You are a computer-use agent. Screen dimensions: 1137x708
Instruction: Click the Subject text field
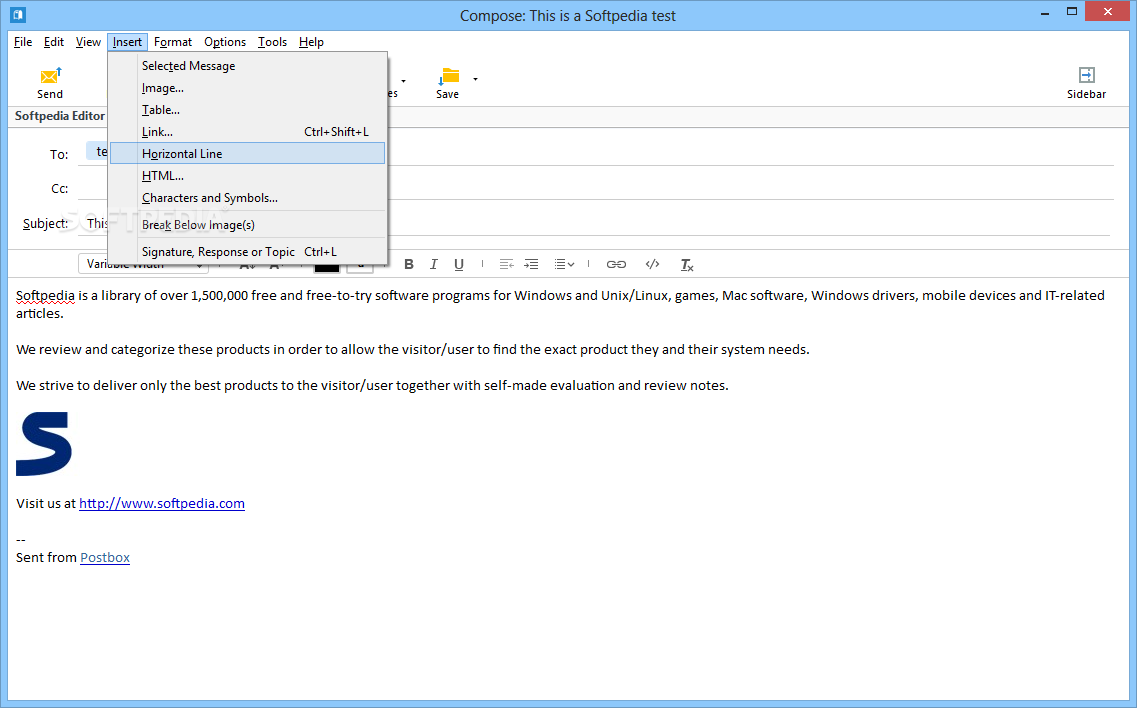tap(595, 223)
